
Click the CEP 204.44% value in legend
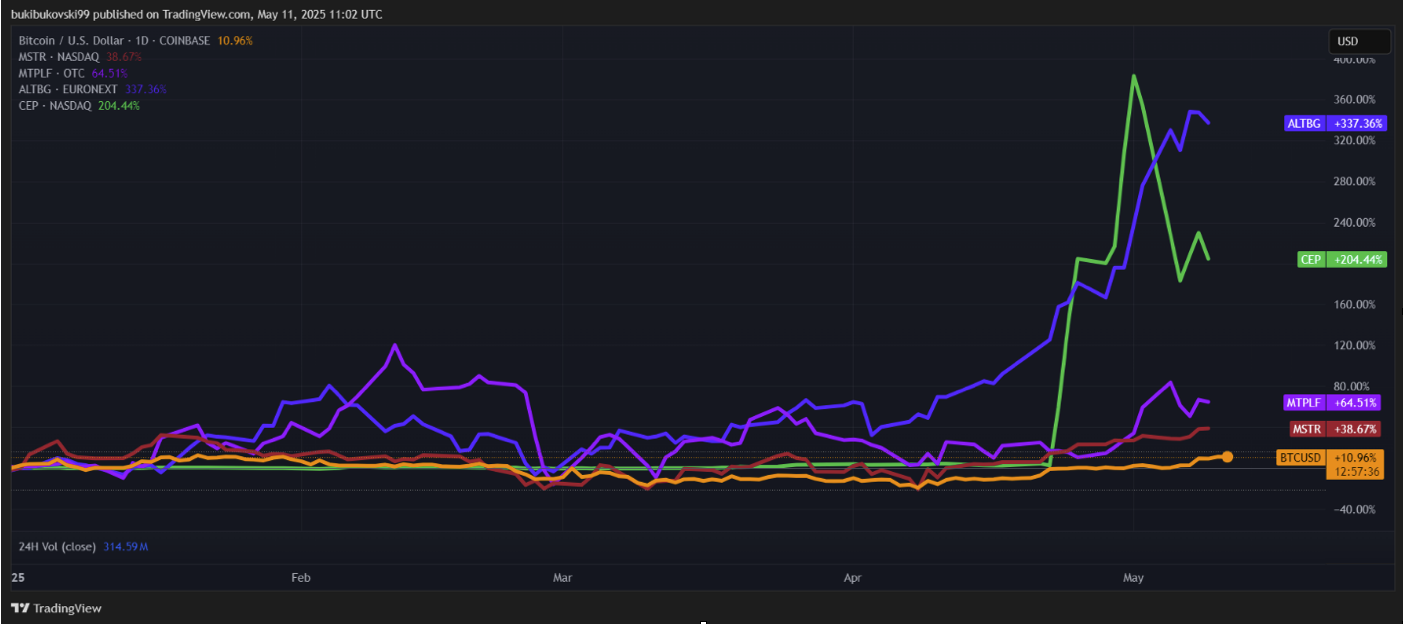click(x=119, y=105)
